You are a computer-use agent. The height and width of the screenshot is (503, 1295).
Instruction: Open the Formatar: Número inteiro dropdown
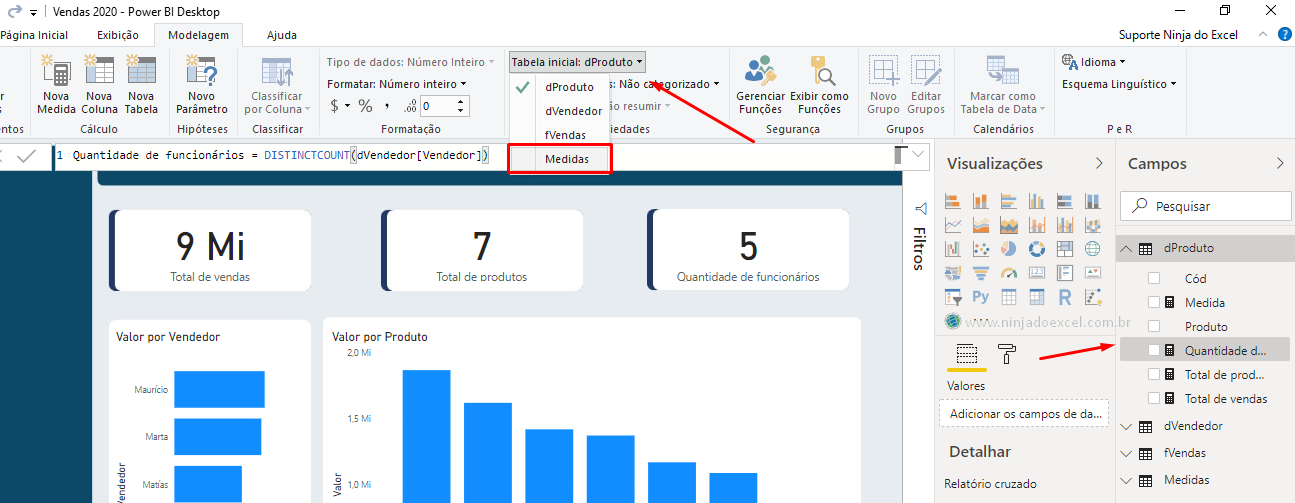(397, 84)
